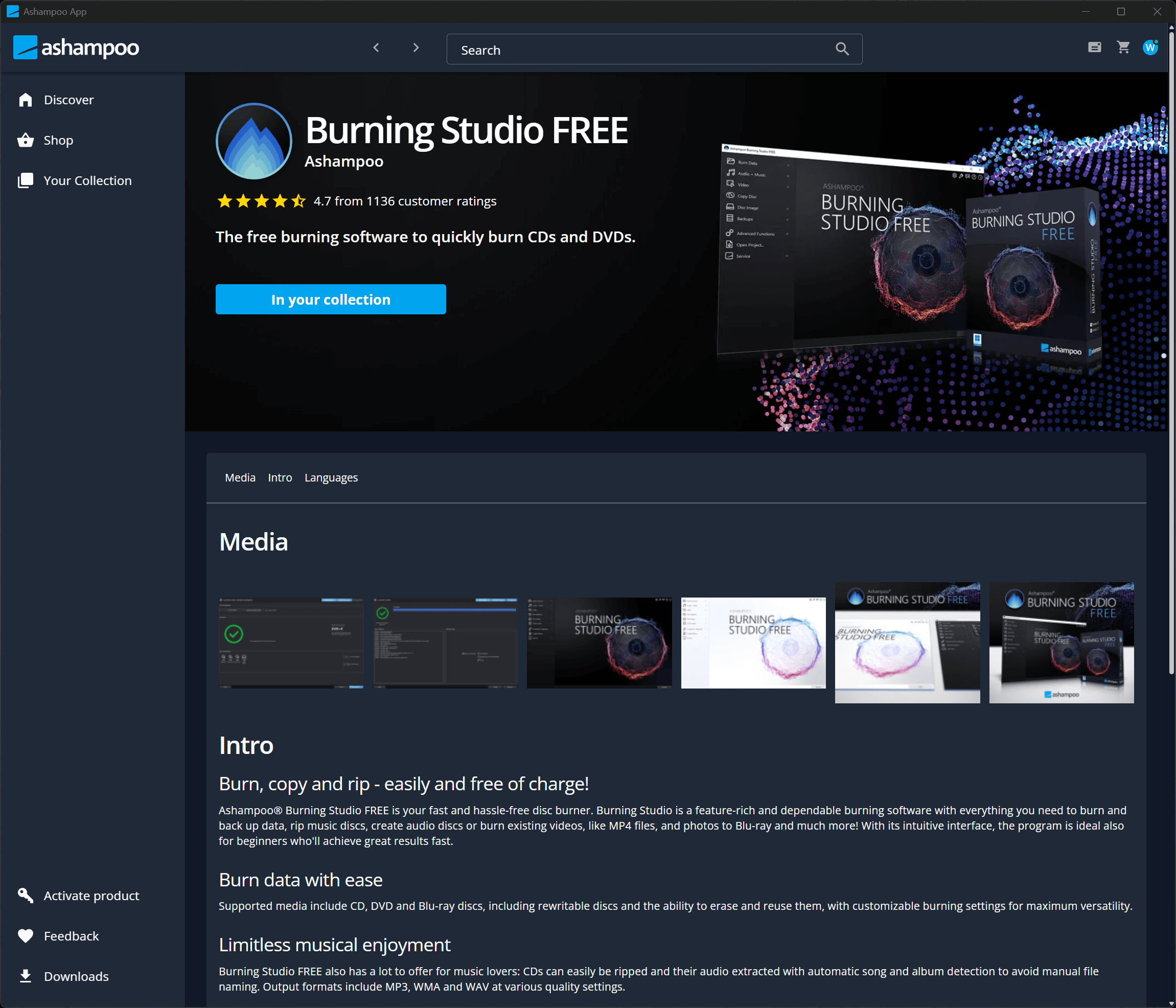This screenshot has height=1008, width=1176.
Task: Go back with the left arrow
Action: [x=376, y=48]
